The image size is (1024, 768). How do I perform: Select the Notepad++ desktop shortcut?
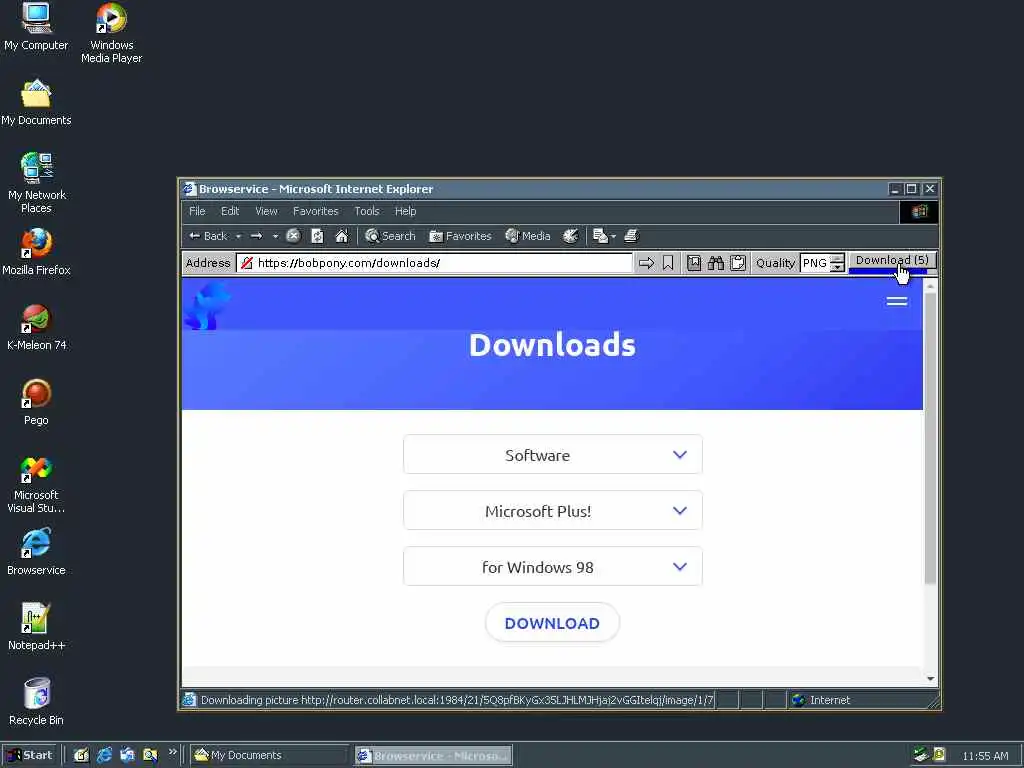coord(36,627)
